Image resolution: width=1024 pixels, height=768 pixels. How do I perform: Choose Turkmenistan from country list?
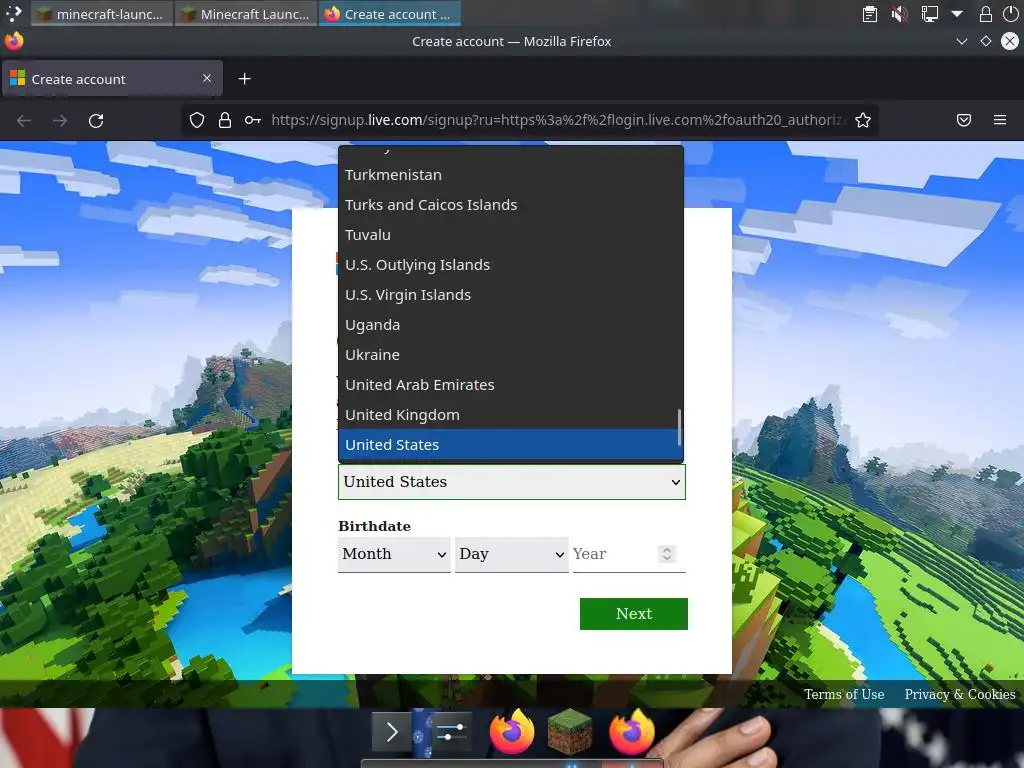click(511, 175)
